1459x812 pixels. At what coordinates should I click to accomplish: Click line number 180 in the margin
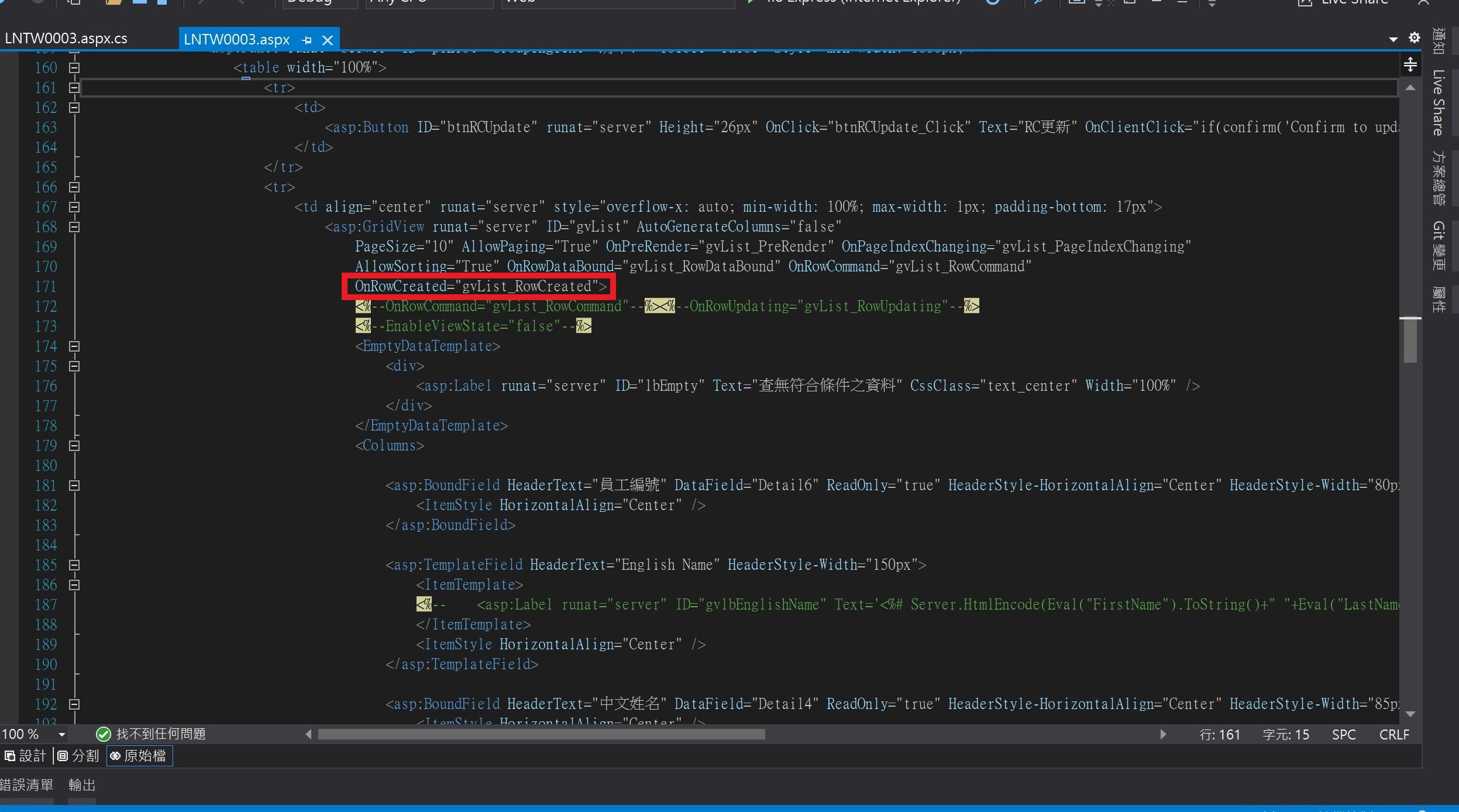pyautogui.click(x=46, y=466)
